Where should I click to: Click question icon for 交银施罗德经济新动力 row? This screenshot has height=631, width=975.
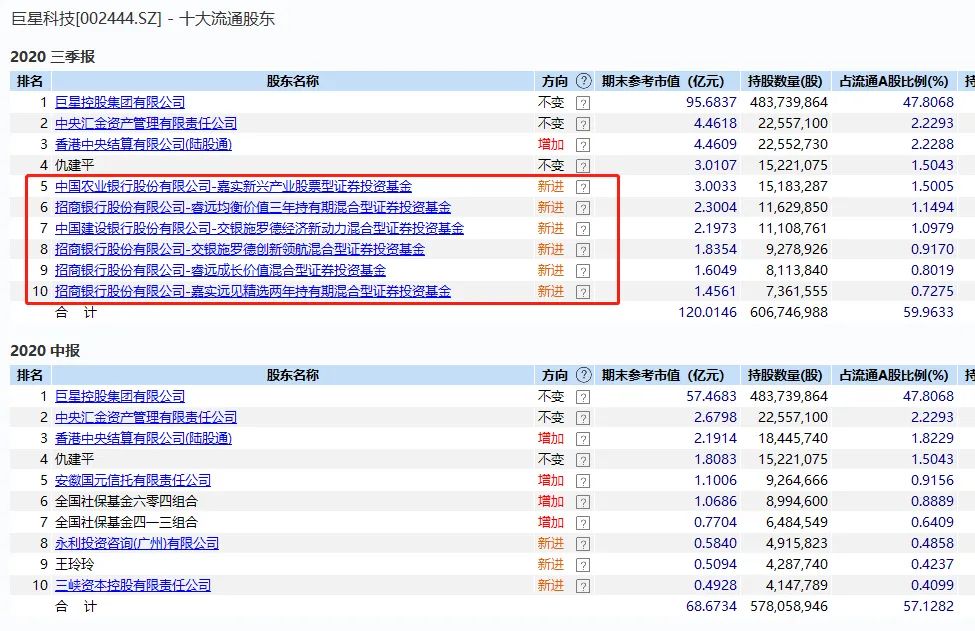pos(583,229)
